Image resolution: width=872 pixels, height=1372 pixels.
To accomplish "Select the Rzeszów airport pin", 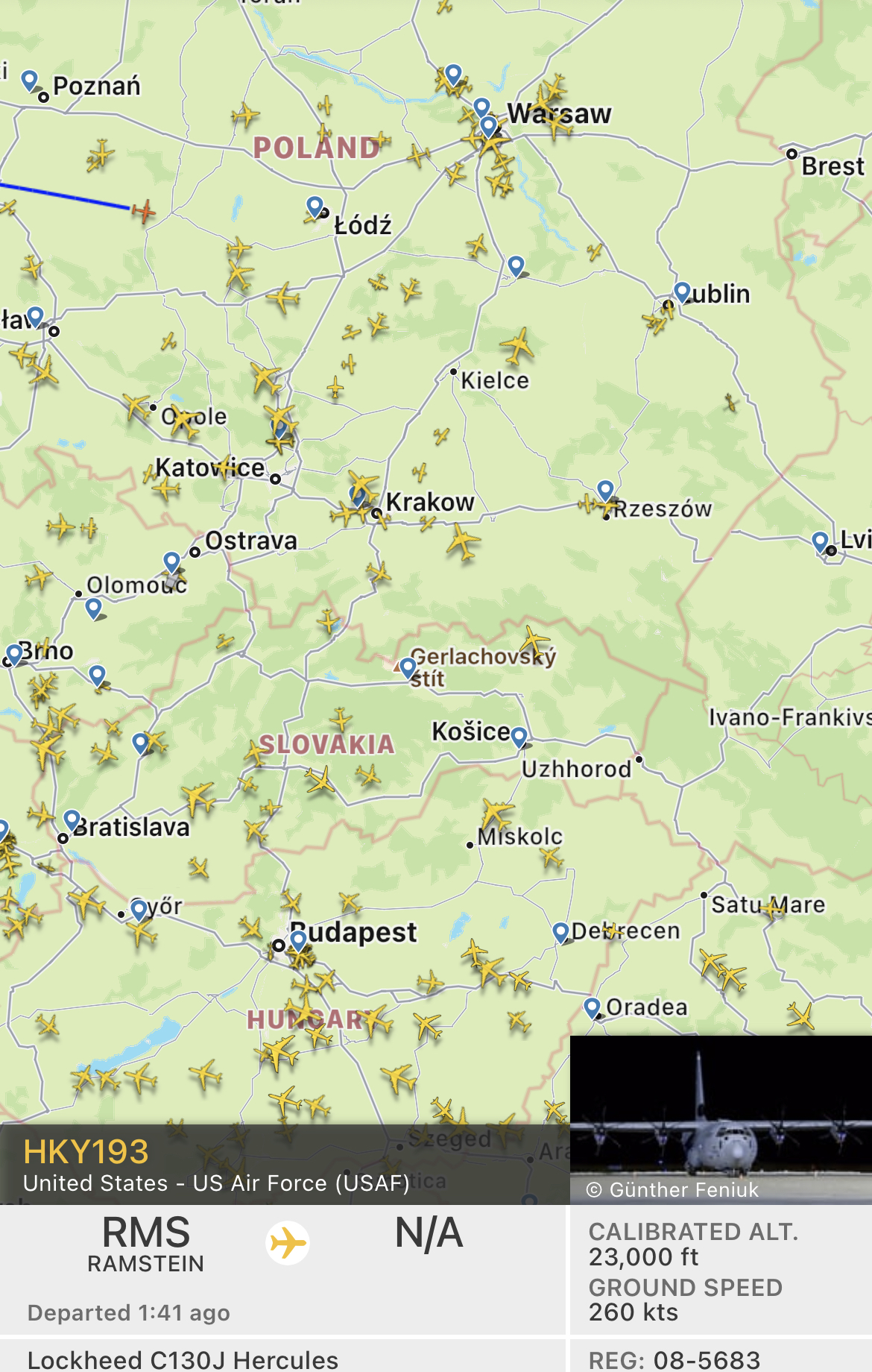I will pos(605,490).
